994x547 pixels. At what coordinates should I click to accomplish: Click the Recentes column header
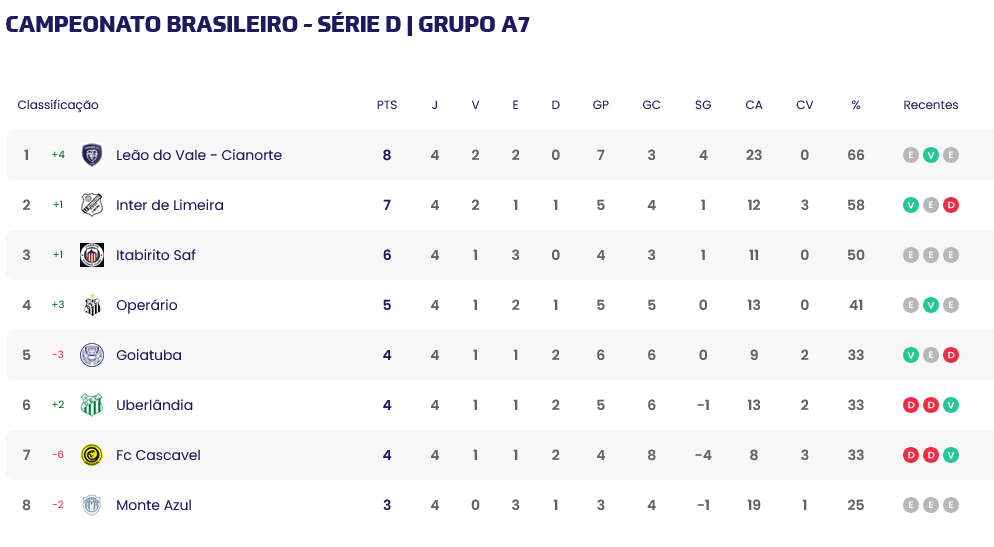(x=931, y=105)
